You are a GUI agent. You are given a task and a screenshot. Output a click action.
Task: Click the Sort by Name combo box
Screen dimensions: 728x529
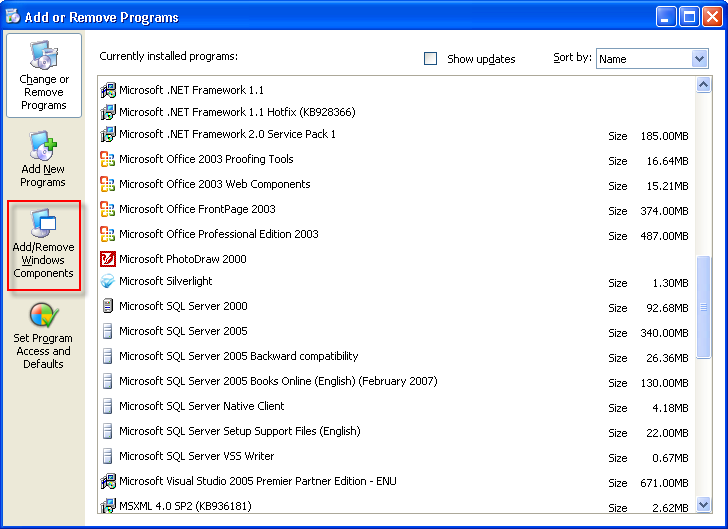point(652,59)
